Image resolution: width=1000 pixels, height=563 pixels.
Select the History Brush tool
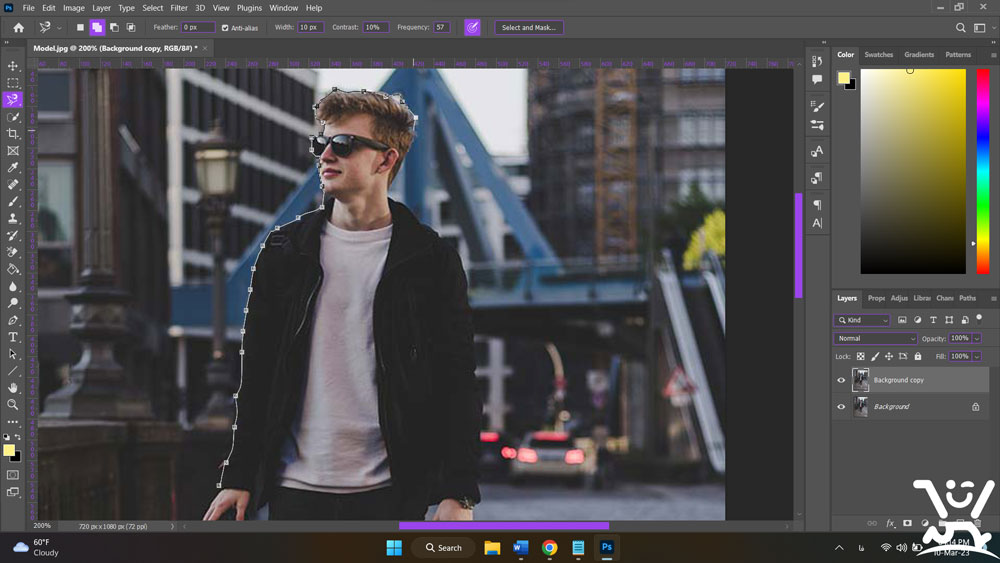13,235
